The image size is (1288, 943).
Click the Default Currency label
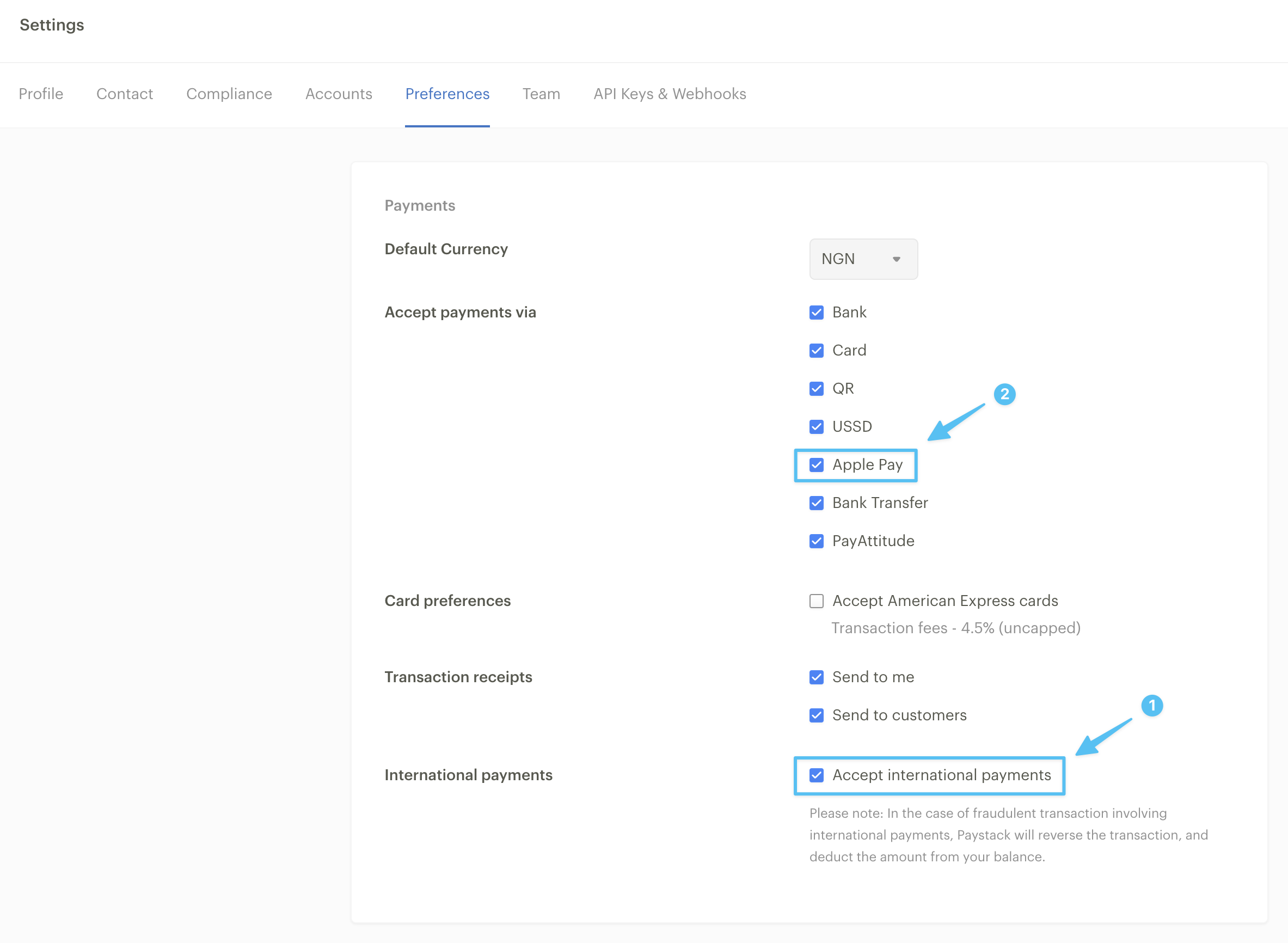(446, 249)
